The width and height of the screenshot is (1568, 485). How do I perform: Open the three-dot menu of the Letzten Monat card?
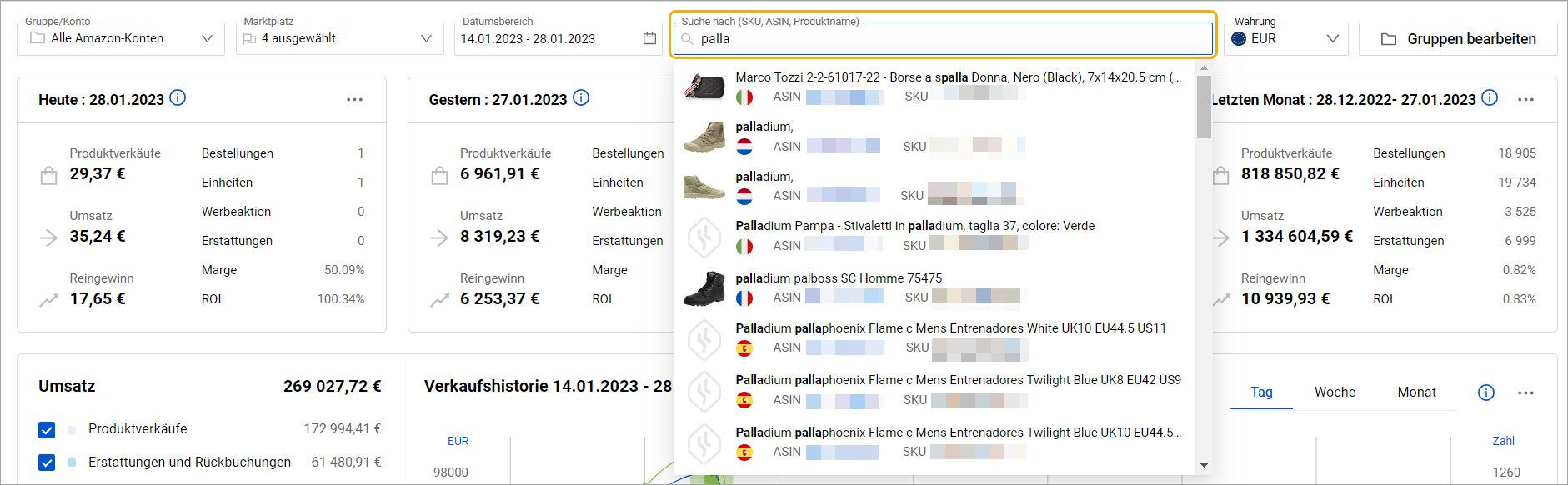(1525, 99)
